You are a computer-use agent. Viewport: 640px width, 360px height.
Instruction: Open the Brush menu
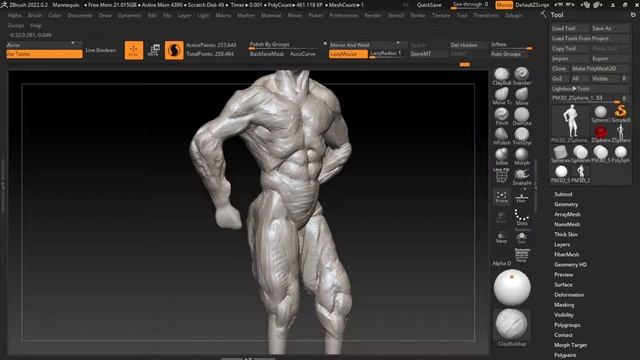[35, 15]
